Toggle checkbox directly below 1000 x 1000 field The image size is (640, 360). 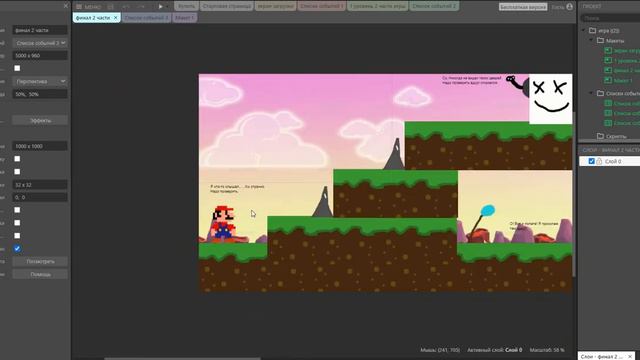[x=17, y=159]
